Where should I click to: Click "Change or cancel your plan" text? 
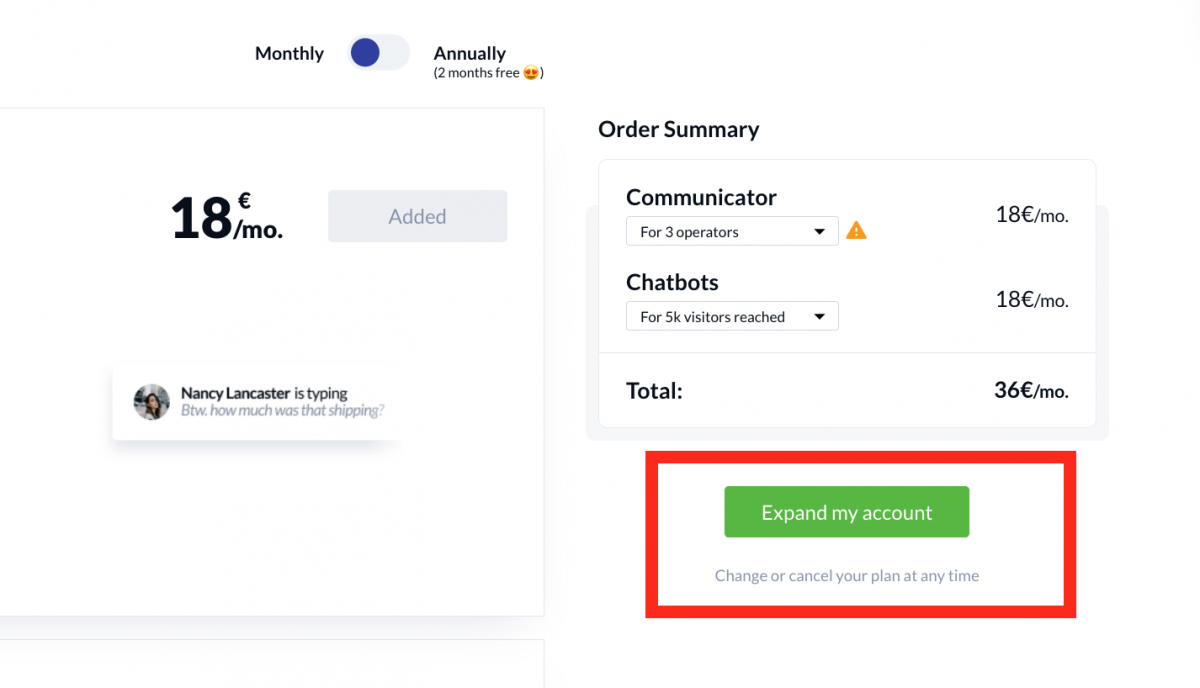847,576
